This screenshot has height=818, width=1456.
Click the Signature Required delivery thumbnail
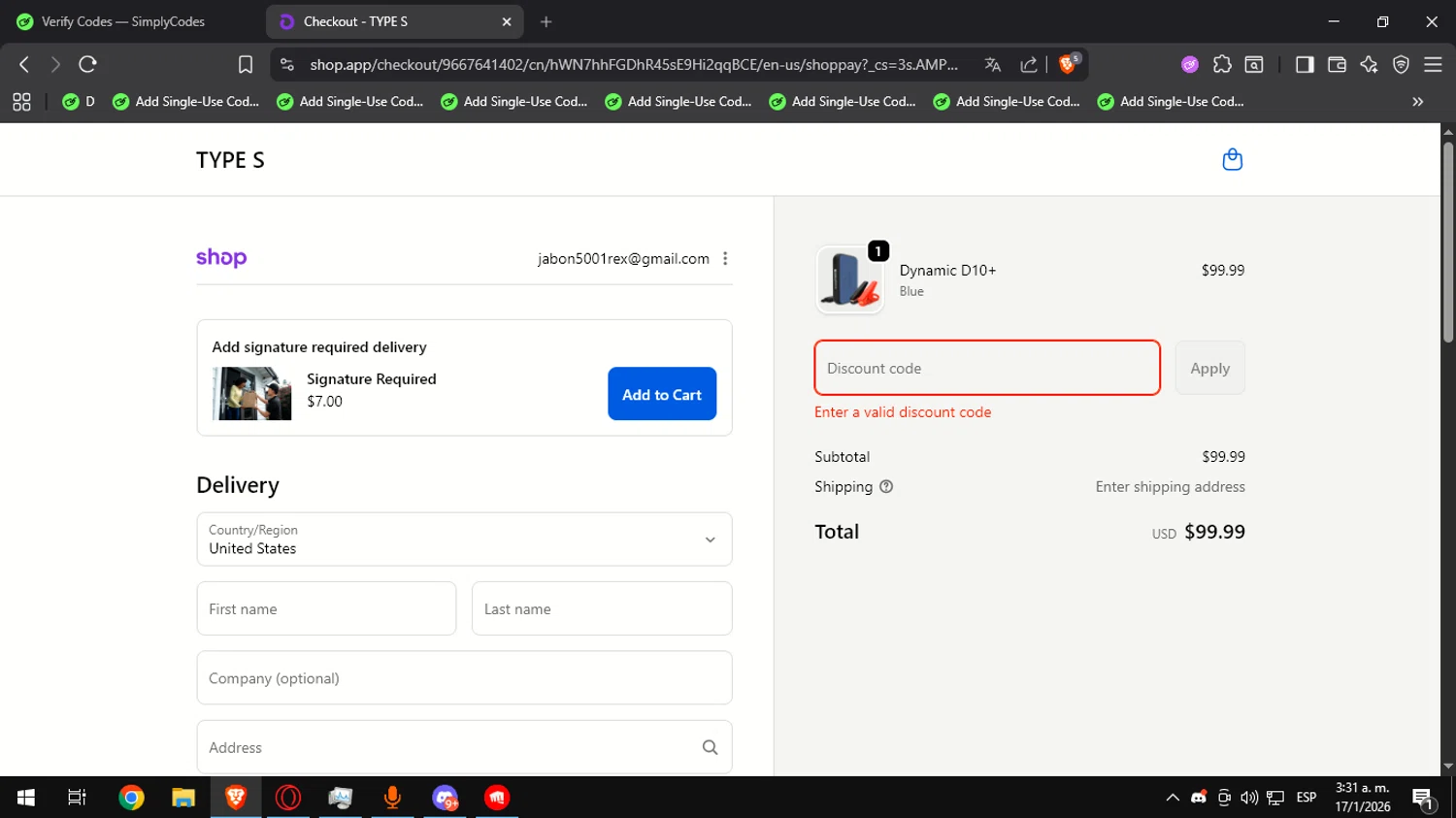coord(251,394)
